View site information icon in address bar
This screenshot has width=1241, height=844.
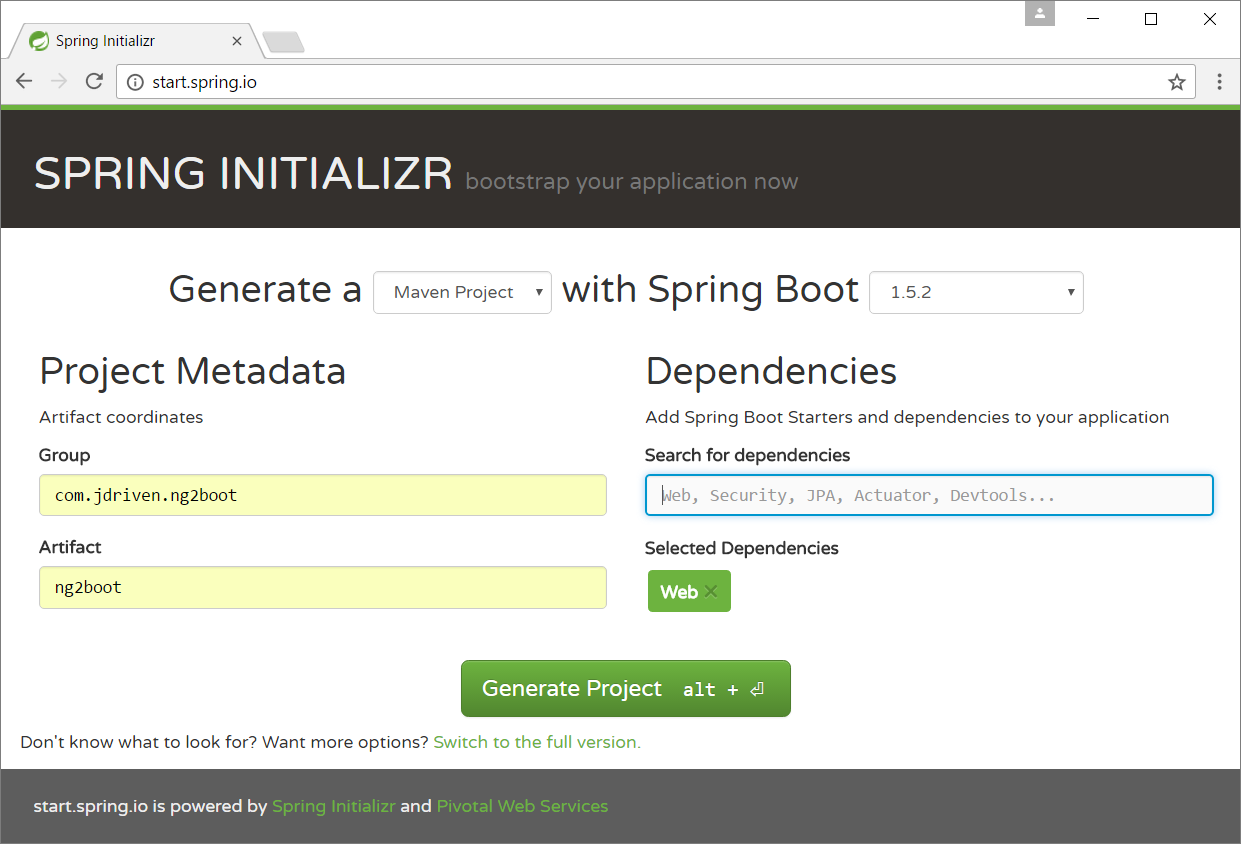point(135,82)
